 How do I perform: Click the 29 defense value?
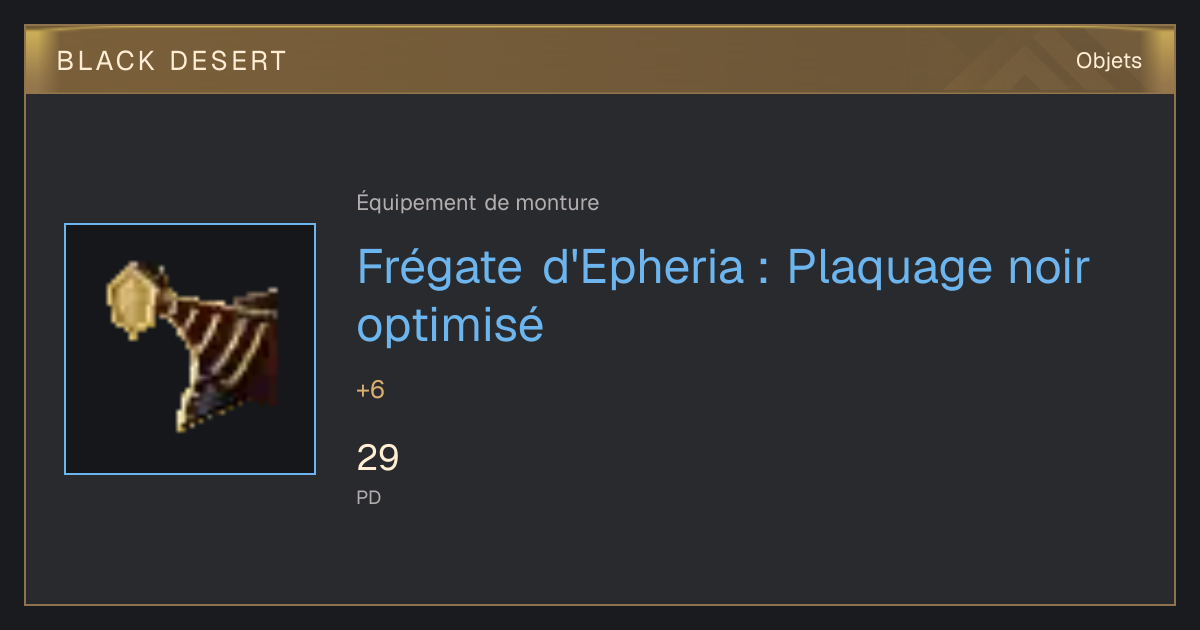click(x=378, y=457)
